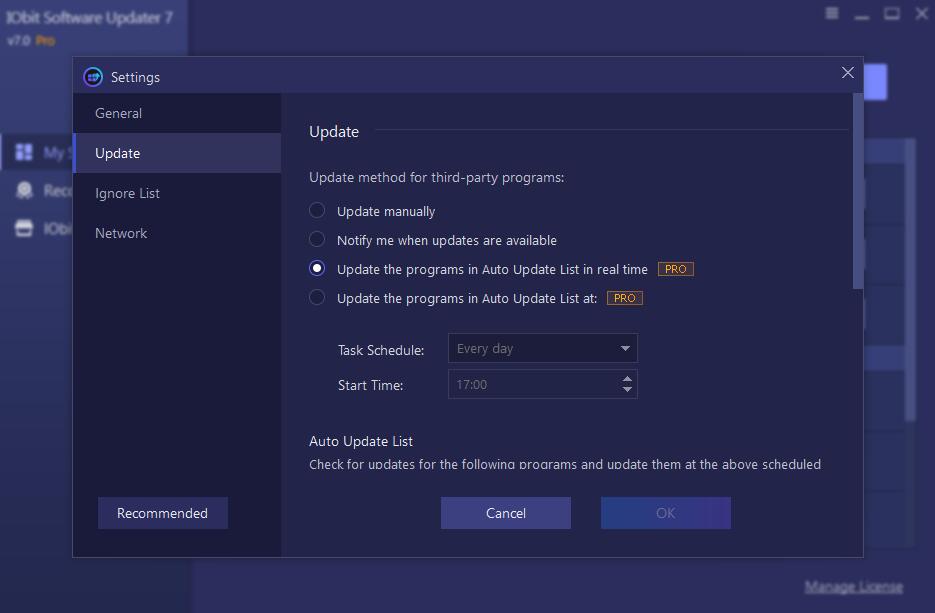Switch to Network settings tab
The height and width of the screenshot is (613, 935).
point(177,233)
